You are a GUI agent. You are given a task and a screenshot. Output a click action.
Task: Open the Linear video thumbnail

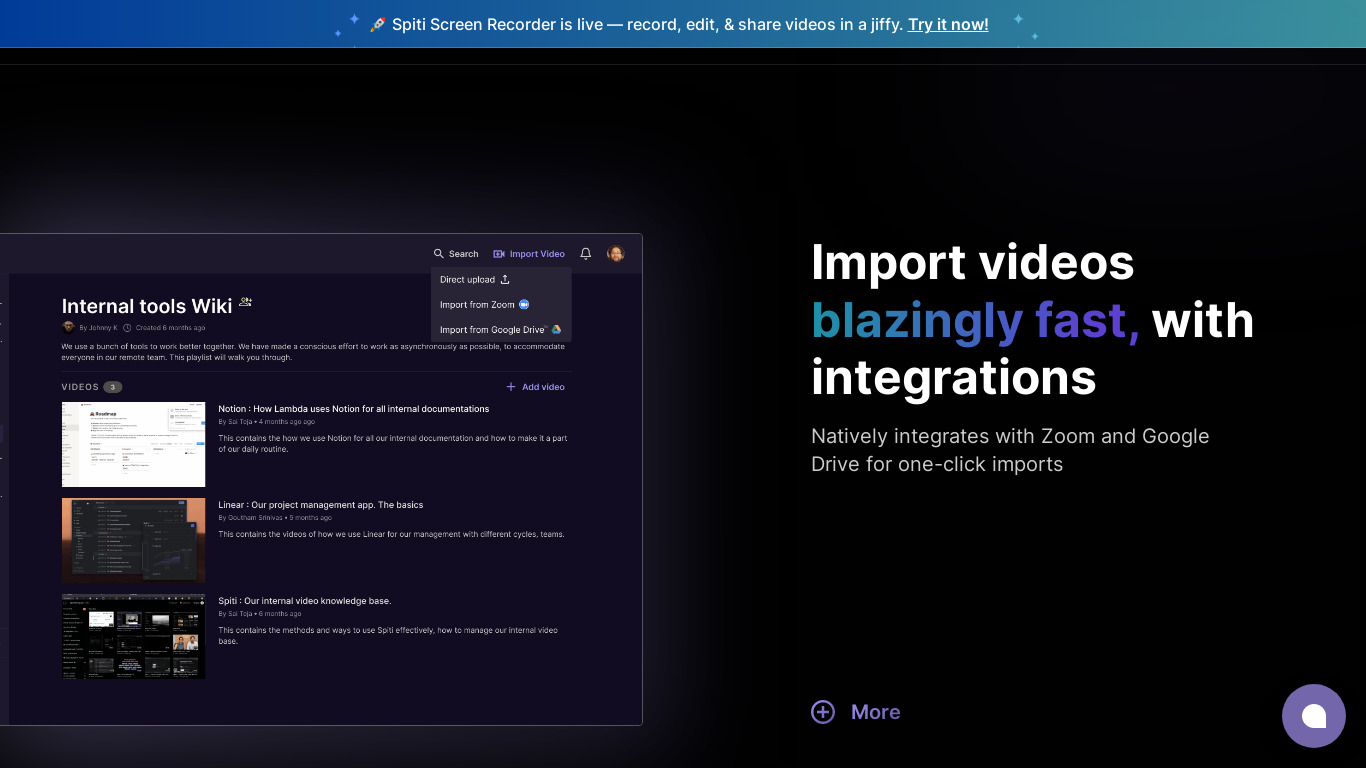[133, 540]
